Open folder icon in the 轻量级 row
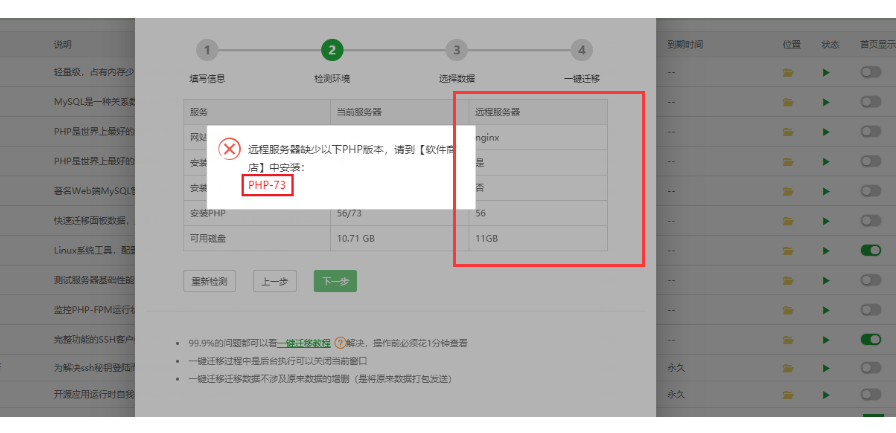This screenshot has width=896, height=433. pyautogui.click(x=789, y=73)
